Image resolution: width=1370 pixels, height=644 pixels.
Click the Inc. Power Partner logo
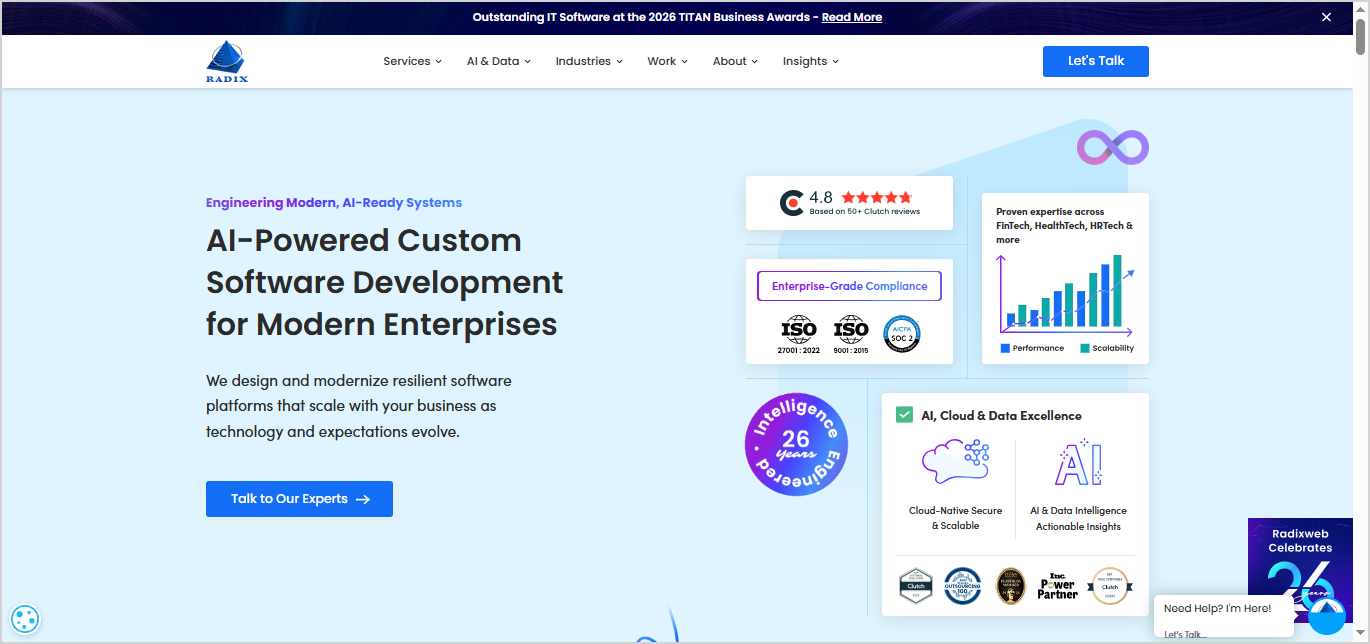(1057, 586)
